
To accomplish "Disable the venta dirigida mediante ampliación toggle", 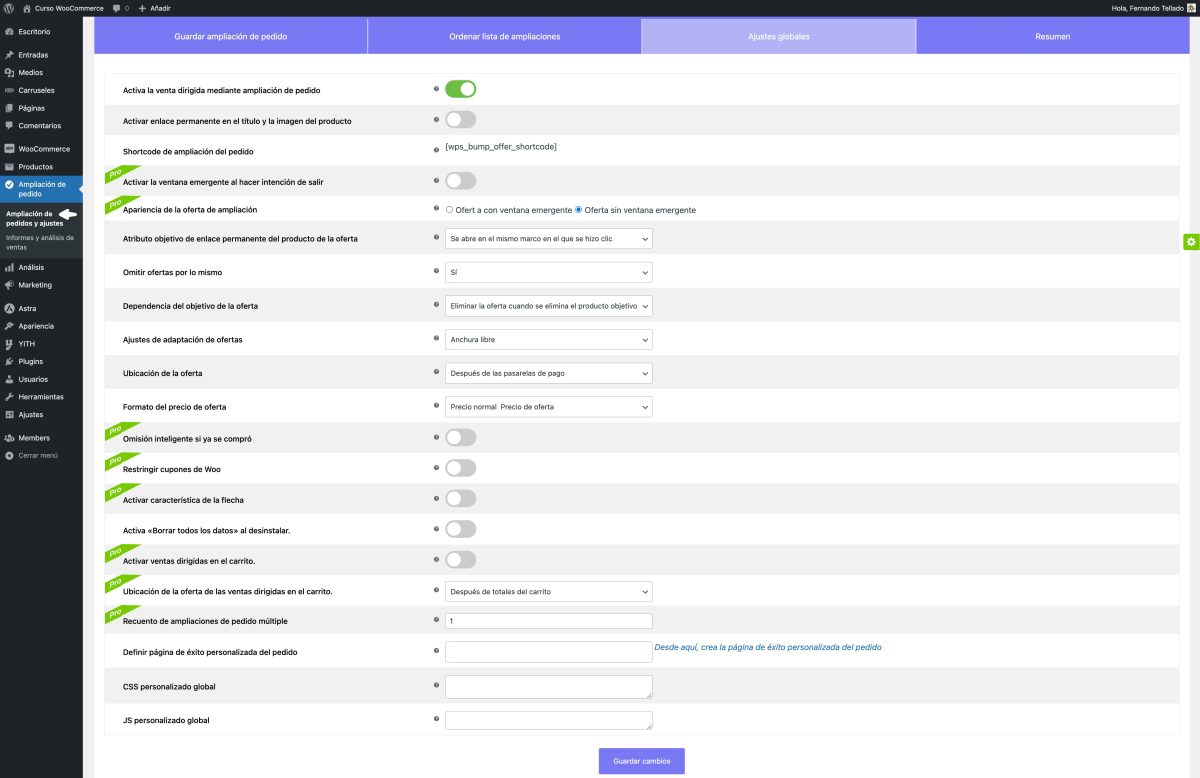I will [460, 89].
